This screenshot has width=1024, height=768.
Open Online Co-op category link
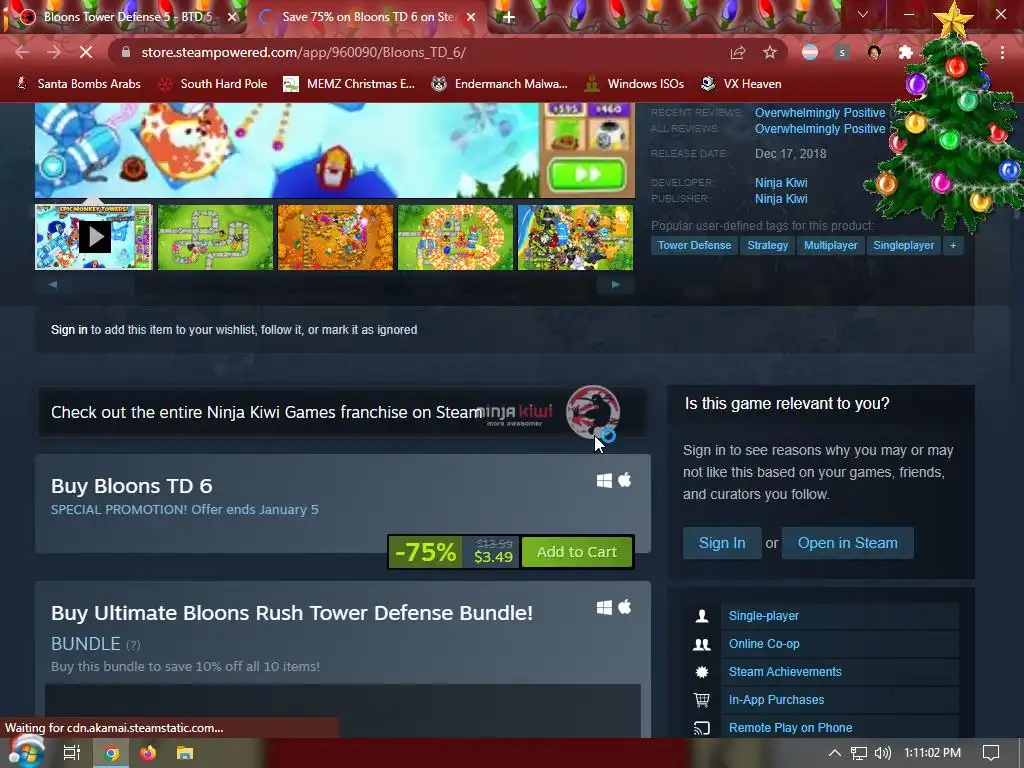(x=764, y=644)
